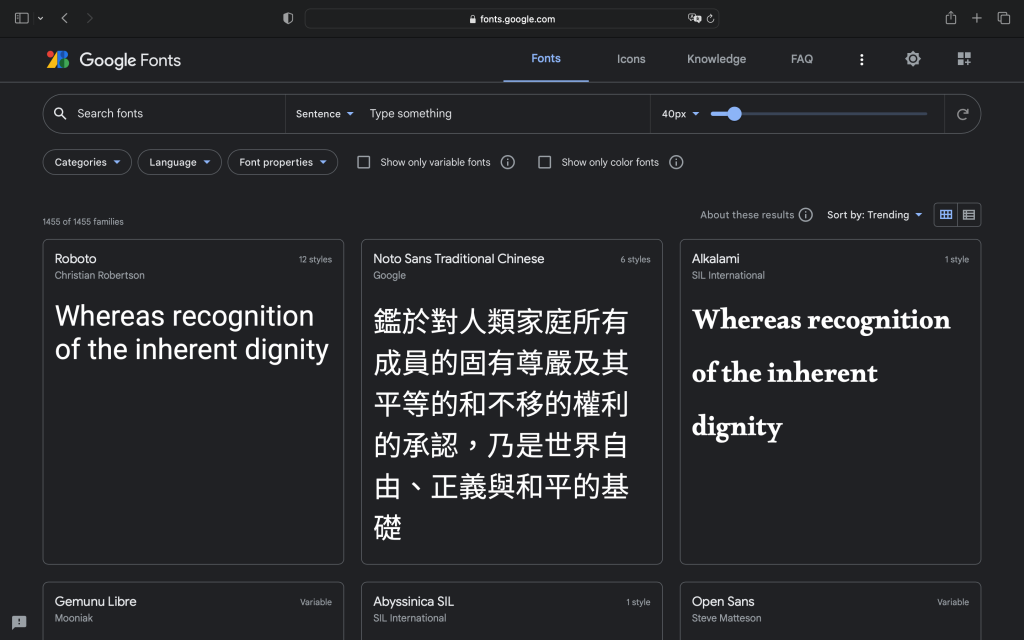
Task: Toggle the light/dark theme icon
Action: [x=912, y=59]
